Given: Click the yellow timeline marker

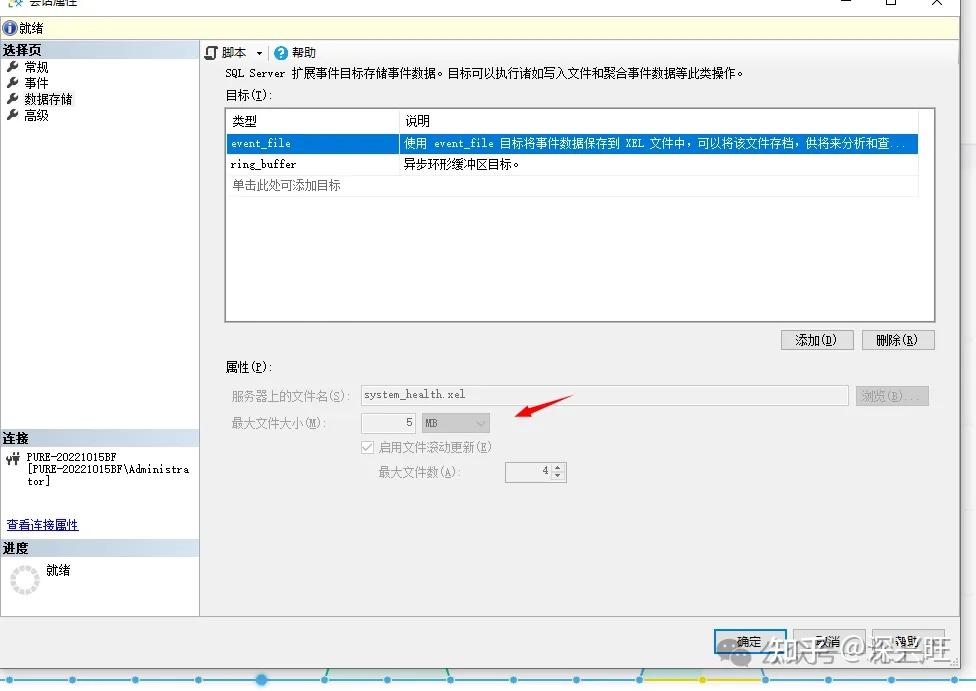Looking at the screenshot, I should click(702, 680).
